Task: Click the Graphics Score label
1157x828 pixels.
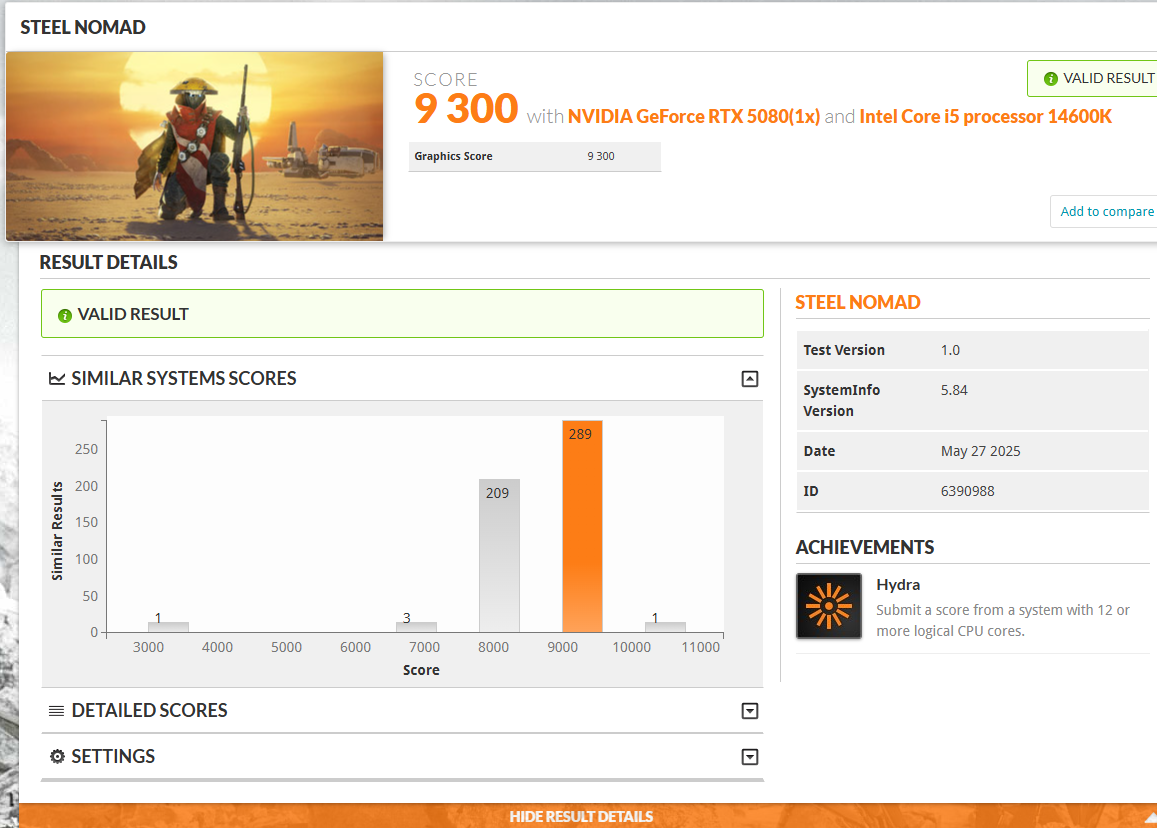Action: 453,156
